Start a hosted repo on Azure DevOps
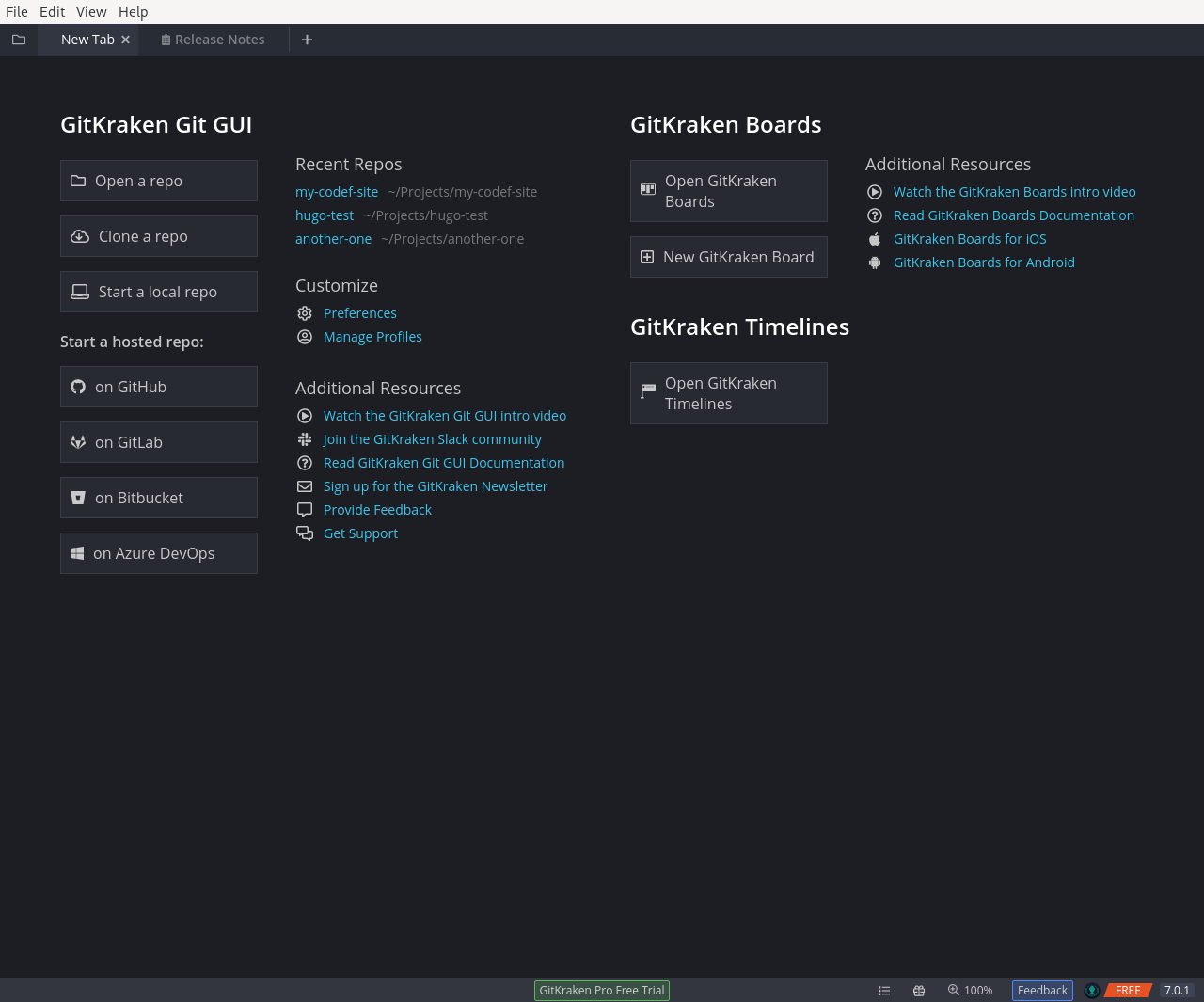Screen dimensions: 1204x1002 pos(159,553)
